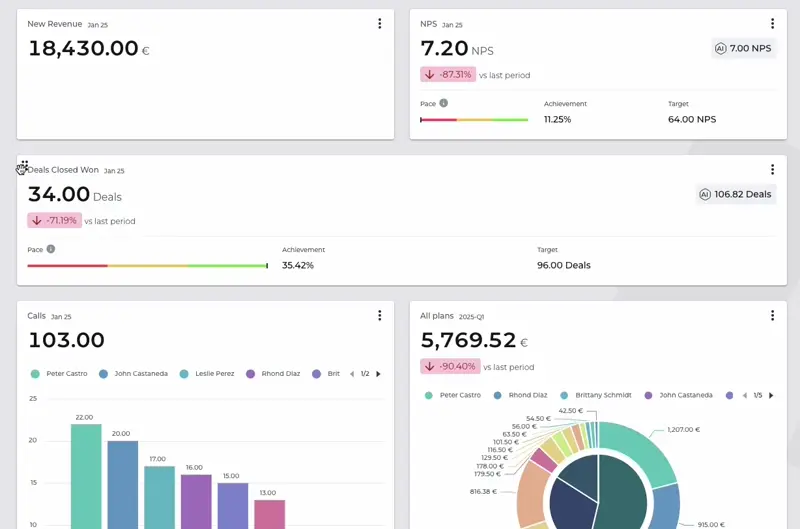
Task: Open the New Revenue card options menu
Action: [380, 23]
